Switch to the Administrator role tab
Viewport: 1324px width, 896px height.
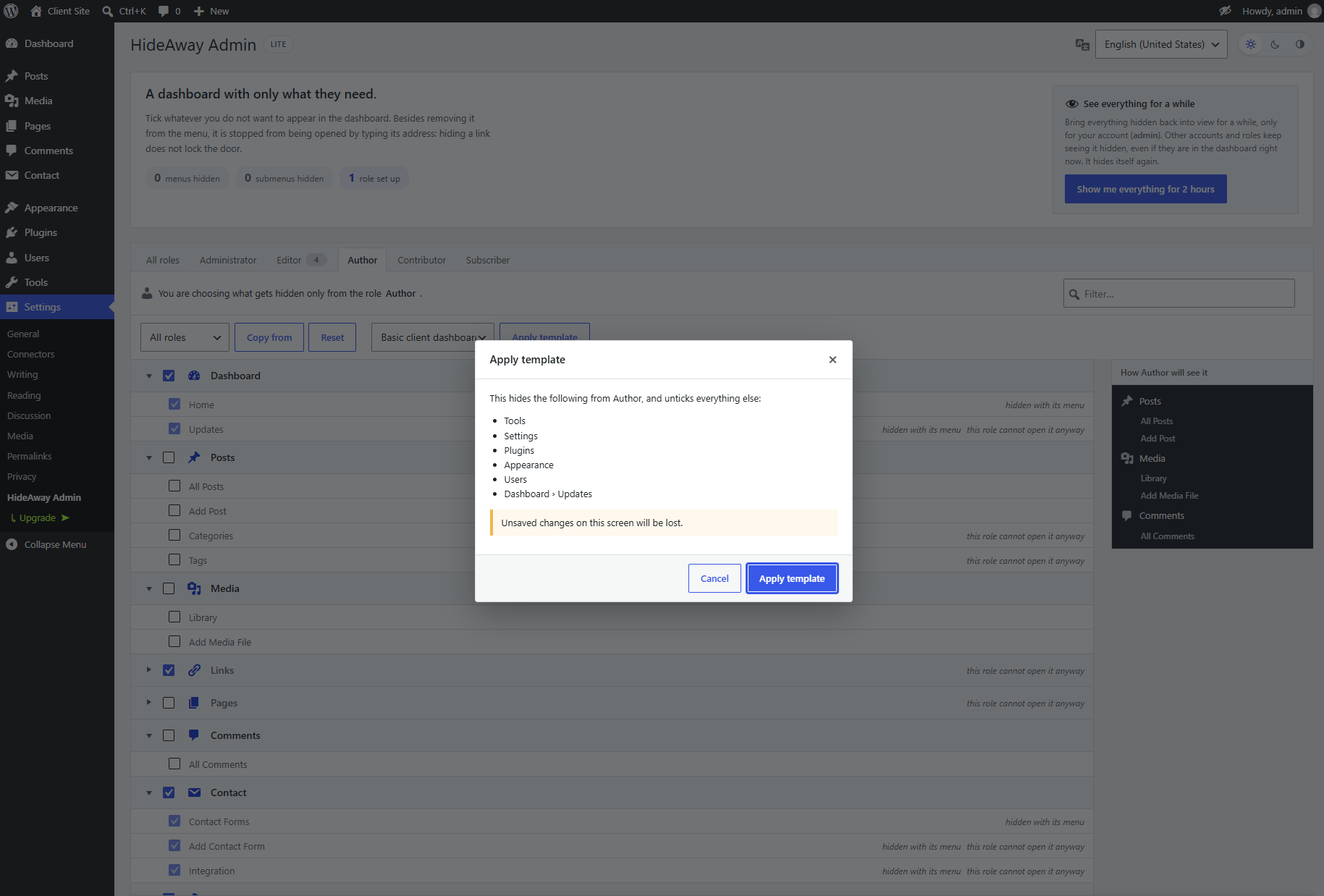(228, 260)
